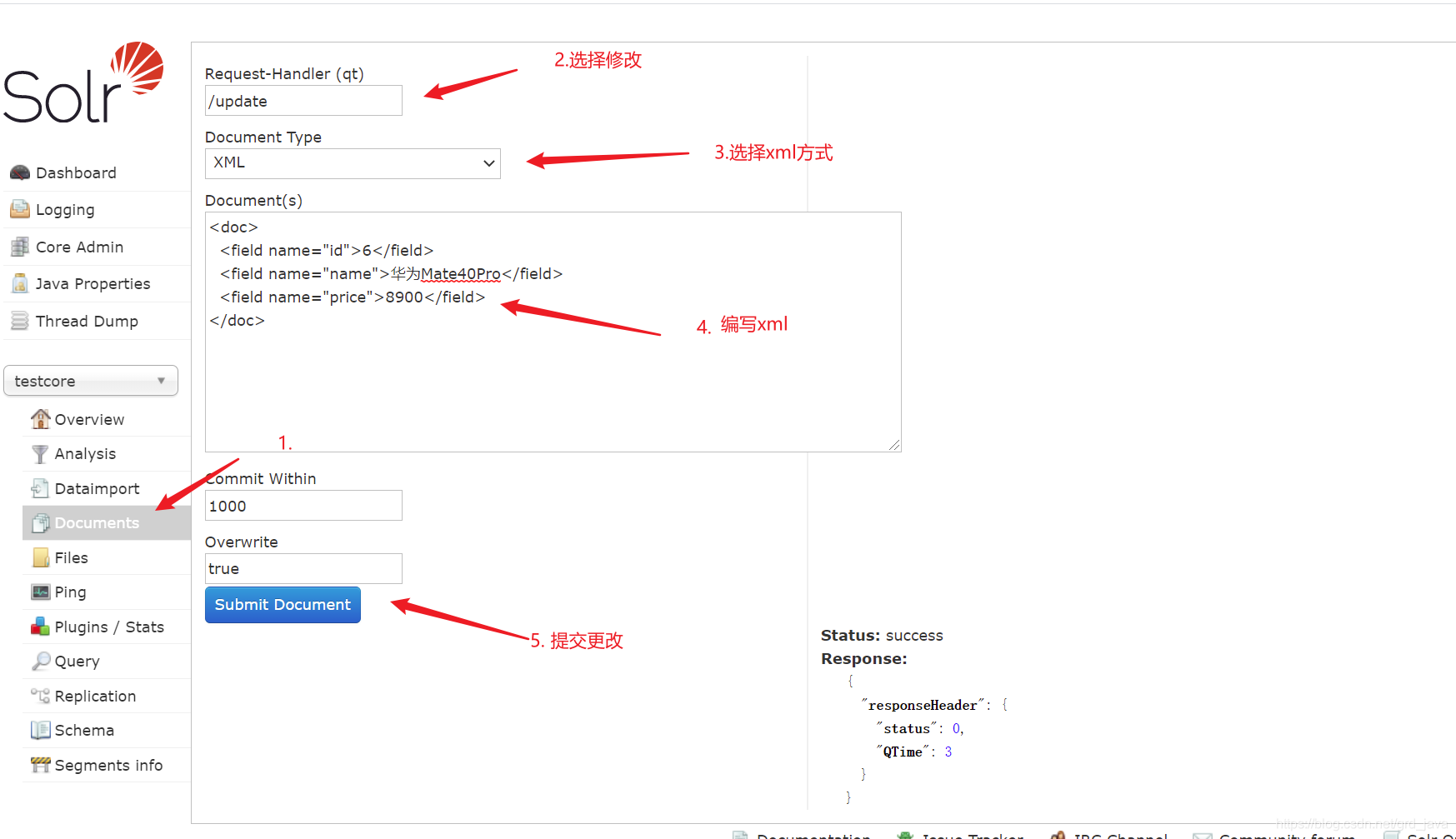1456x839 pixels.
Task: Open Dataimport for testcore
Action: point(97,488)
